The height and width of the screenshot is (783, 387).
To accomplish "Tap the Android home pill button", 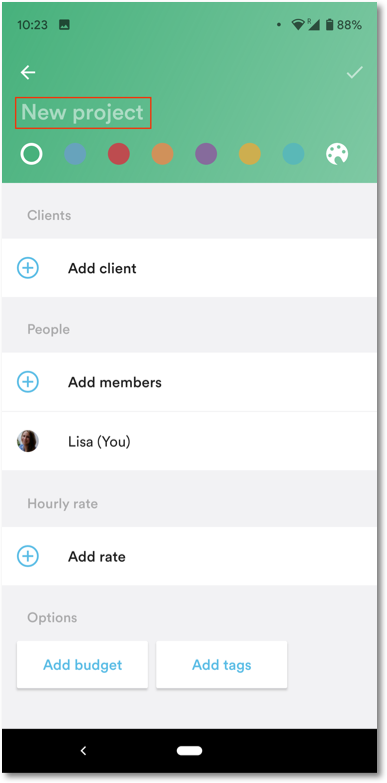I will (x=189, y=751).
